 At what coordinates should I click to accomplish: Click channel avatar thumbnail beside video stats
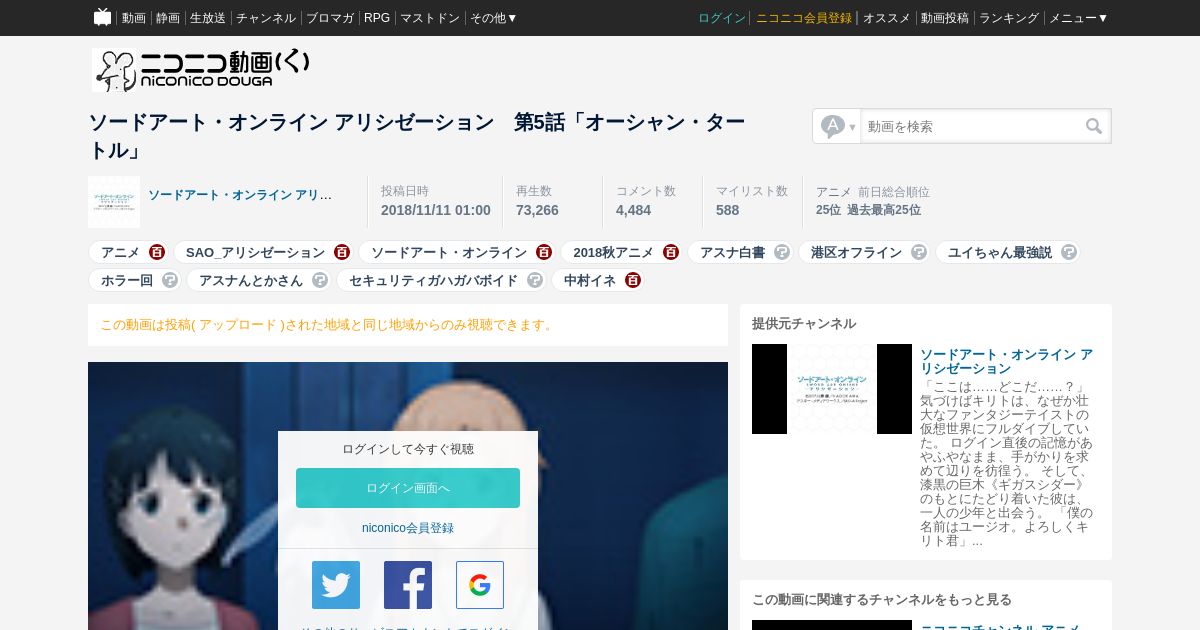[114, 202]
